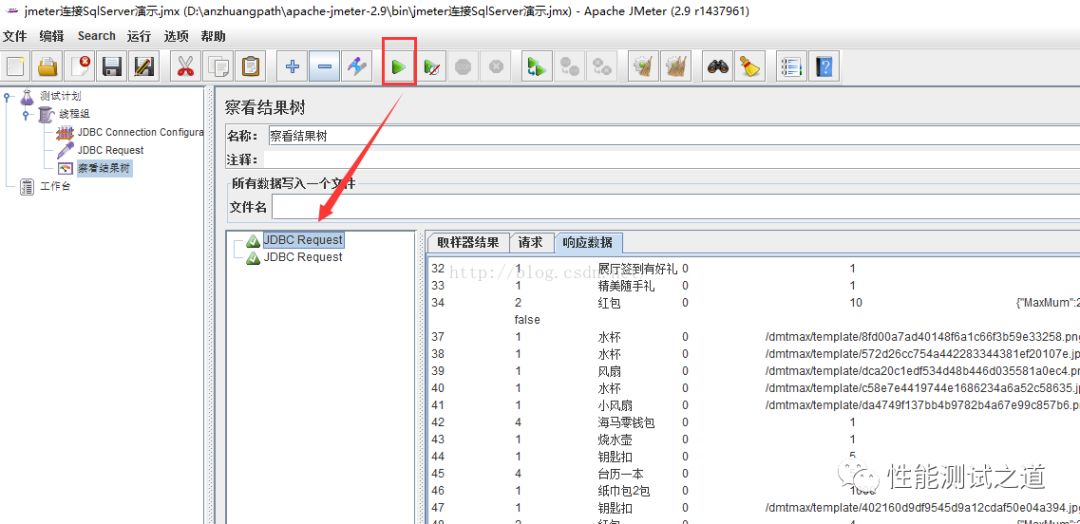
Task: Select the highlighted first JDBC Request result
Action: (x=303, y=240)
